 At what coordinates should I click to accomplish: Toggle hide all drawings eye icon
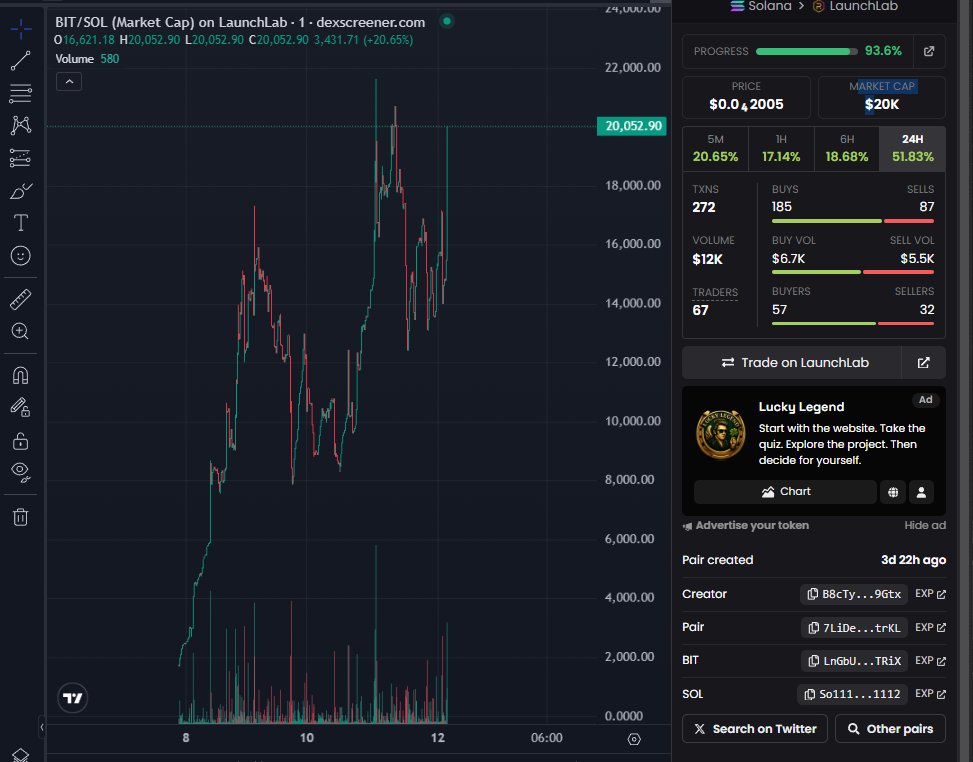coord(20,473)
